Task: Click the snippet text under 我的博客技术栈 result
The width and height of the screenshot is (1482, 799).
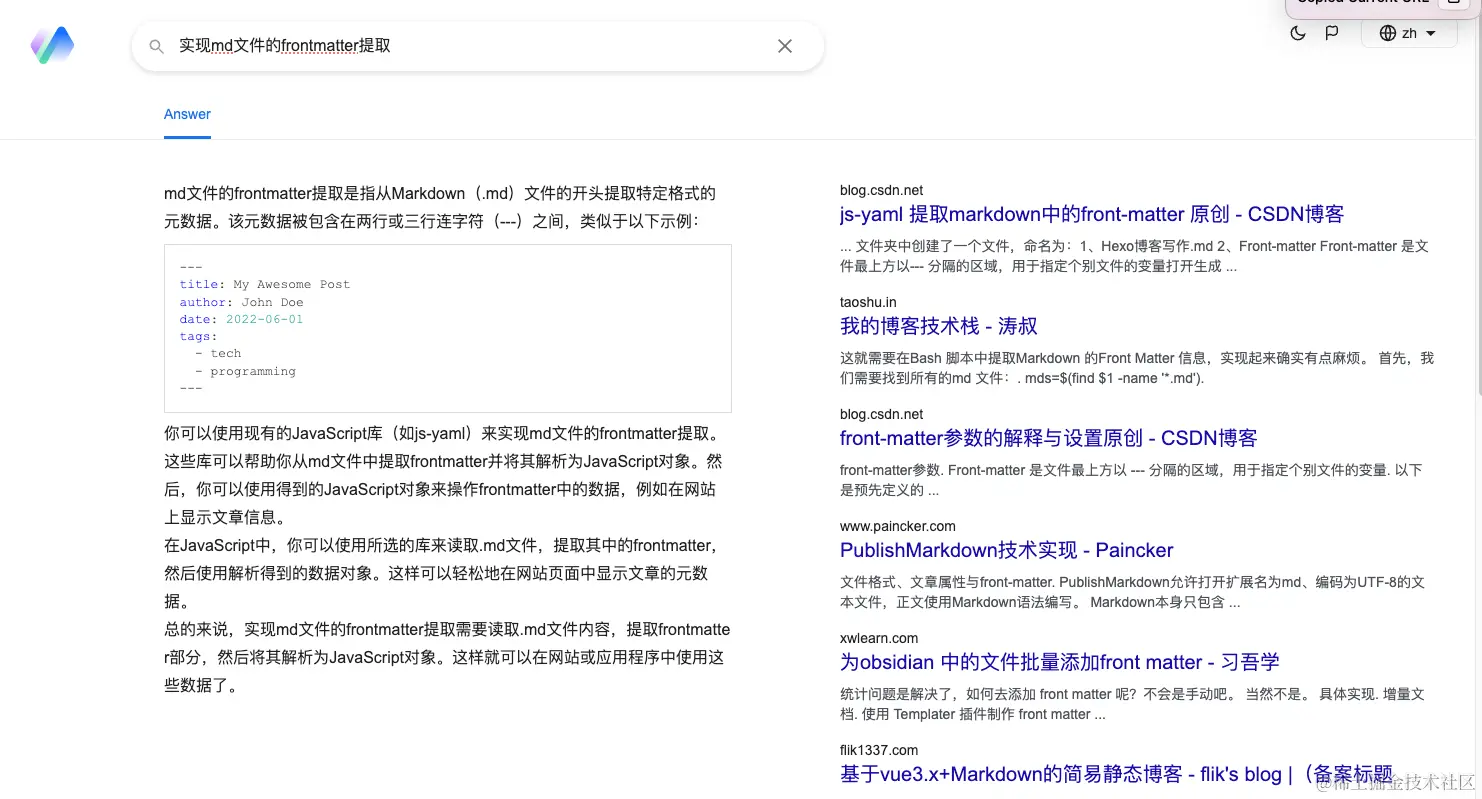Action: [x=1137, y=368]
